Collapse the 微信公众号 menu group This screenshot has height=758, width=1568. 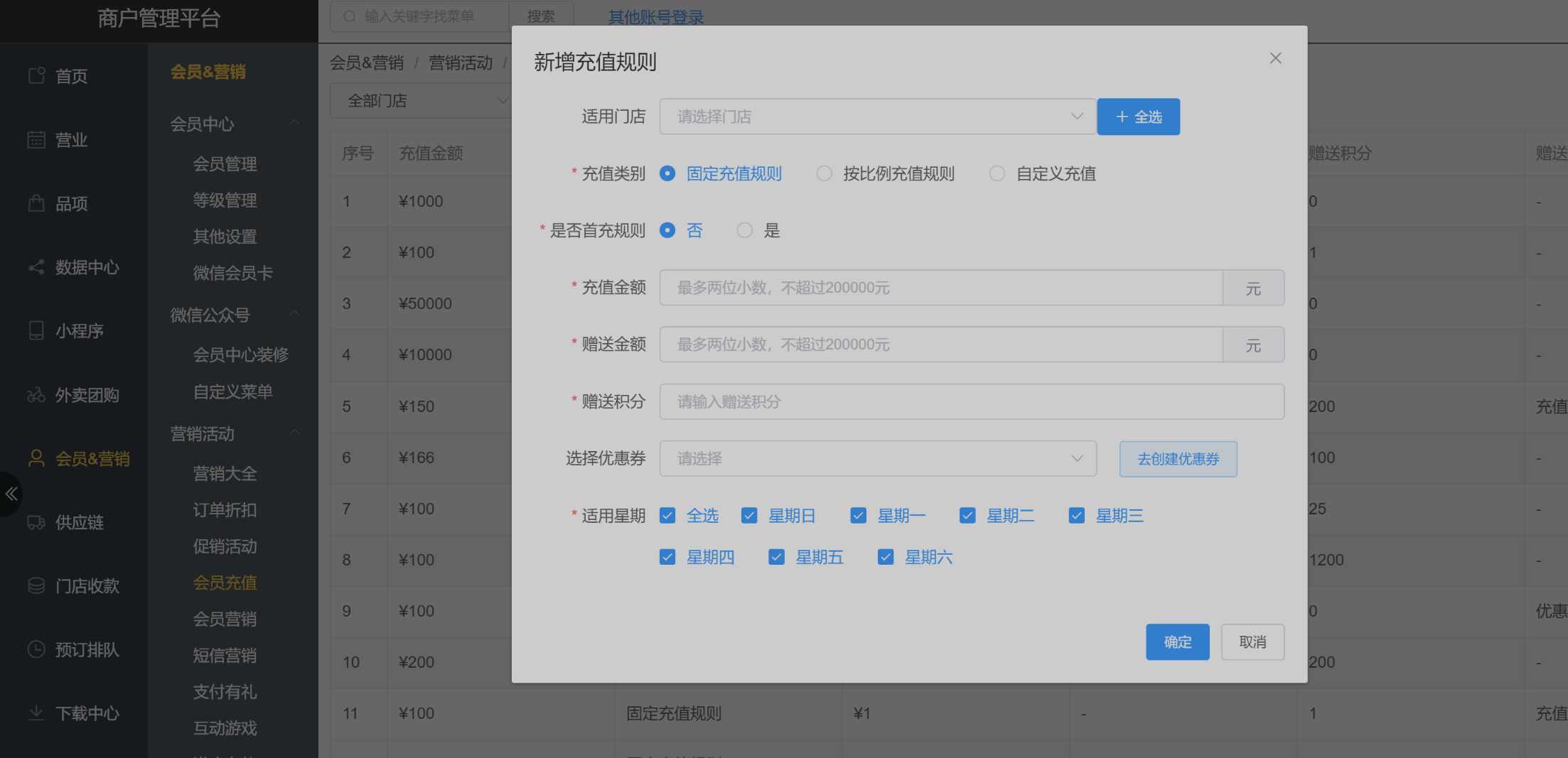[294, 314]
